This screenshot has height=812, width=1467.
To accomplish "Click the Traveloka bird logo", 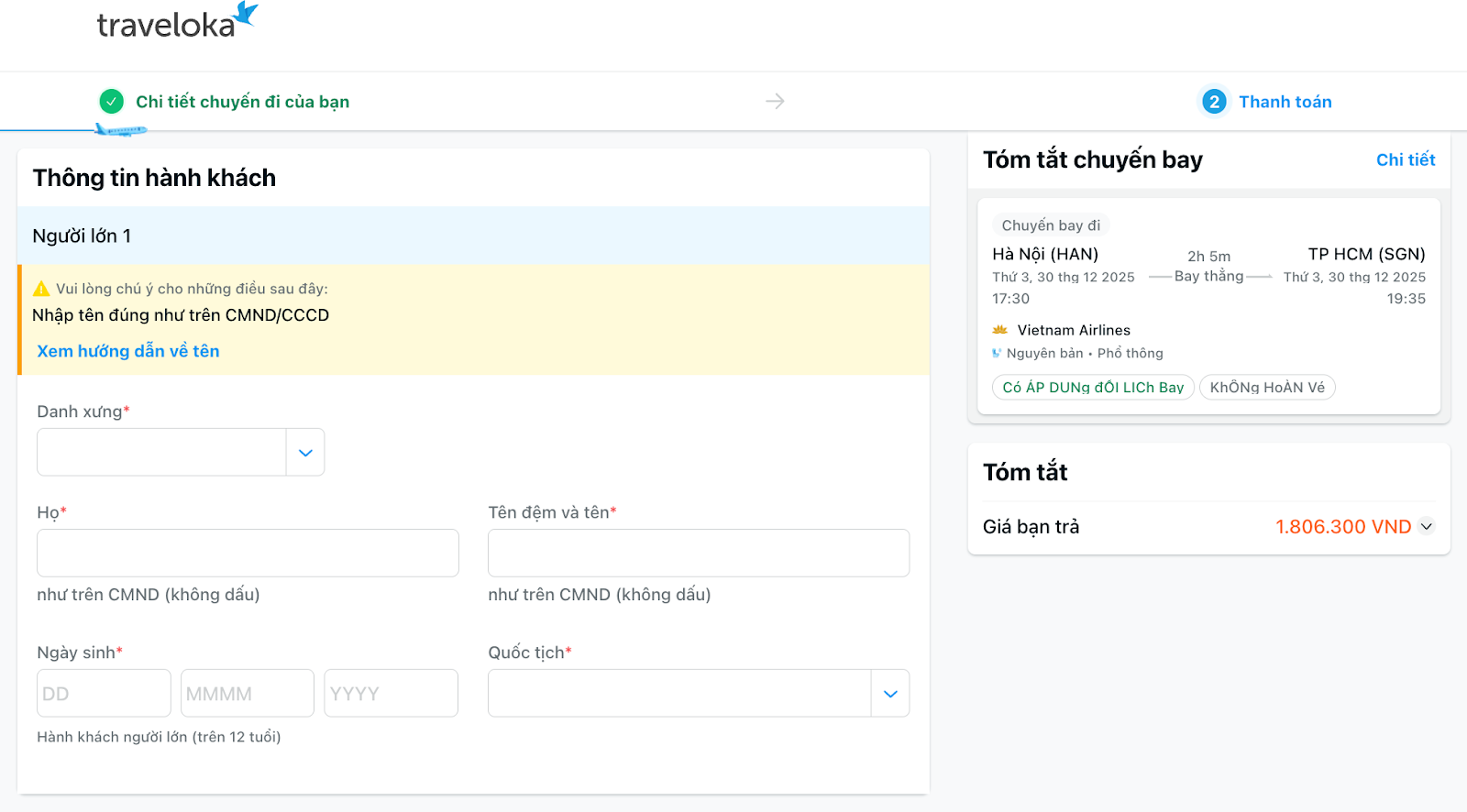I will [246, 15].
